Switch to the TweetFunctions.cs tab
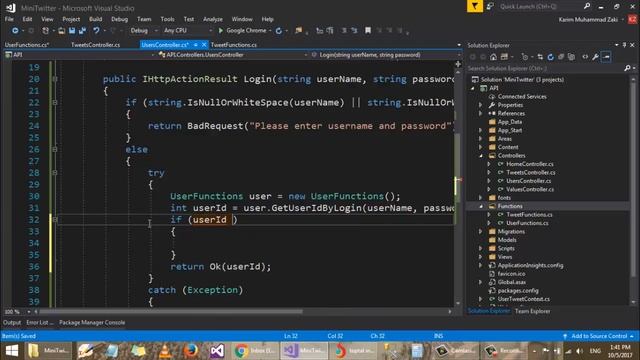This screenshot has height=360, width=640. click(233, 45)
